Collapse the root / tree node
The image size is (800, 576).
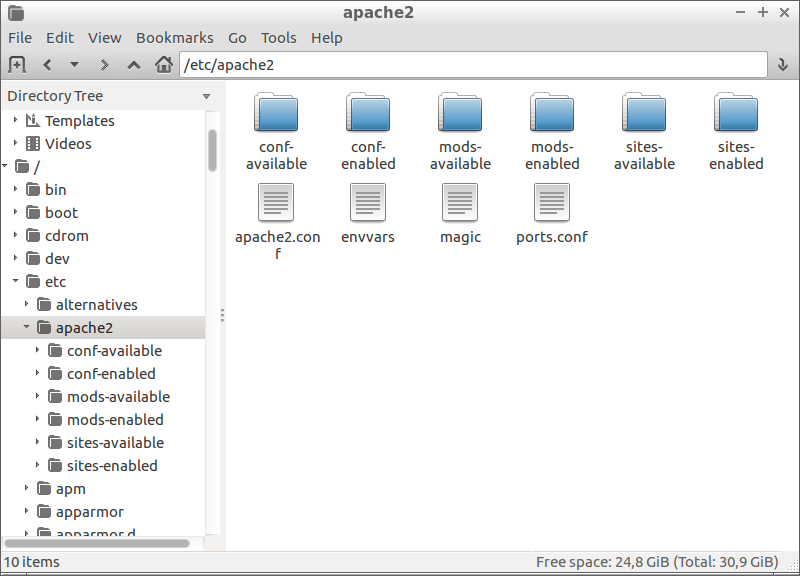(x=5, y=165)
